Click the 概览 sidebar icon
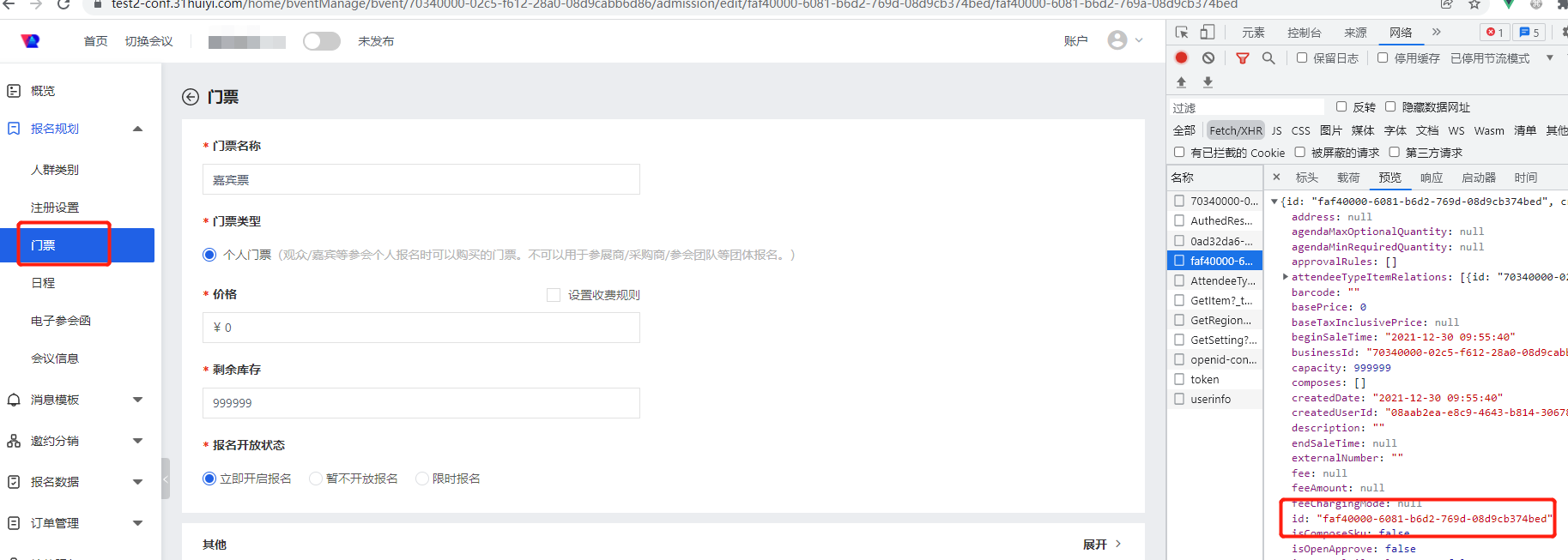 (14, 90)
